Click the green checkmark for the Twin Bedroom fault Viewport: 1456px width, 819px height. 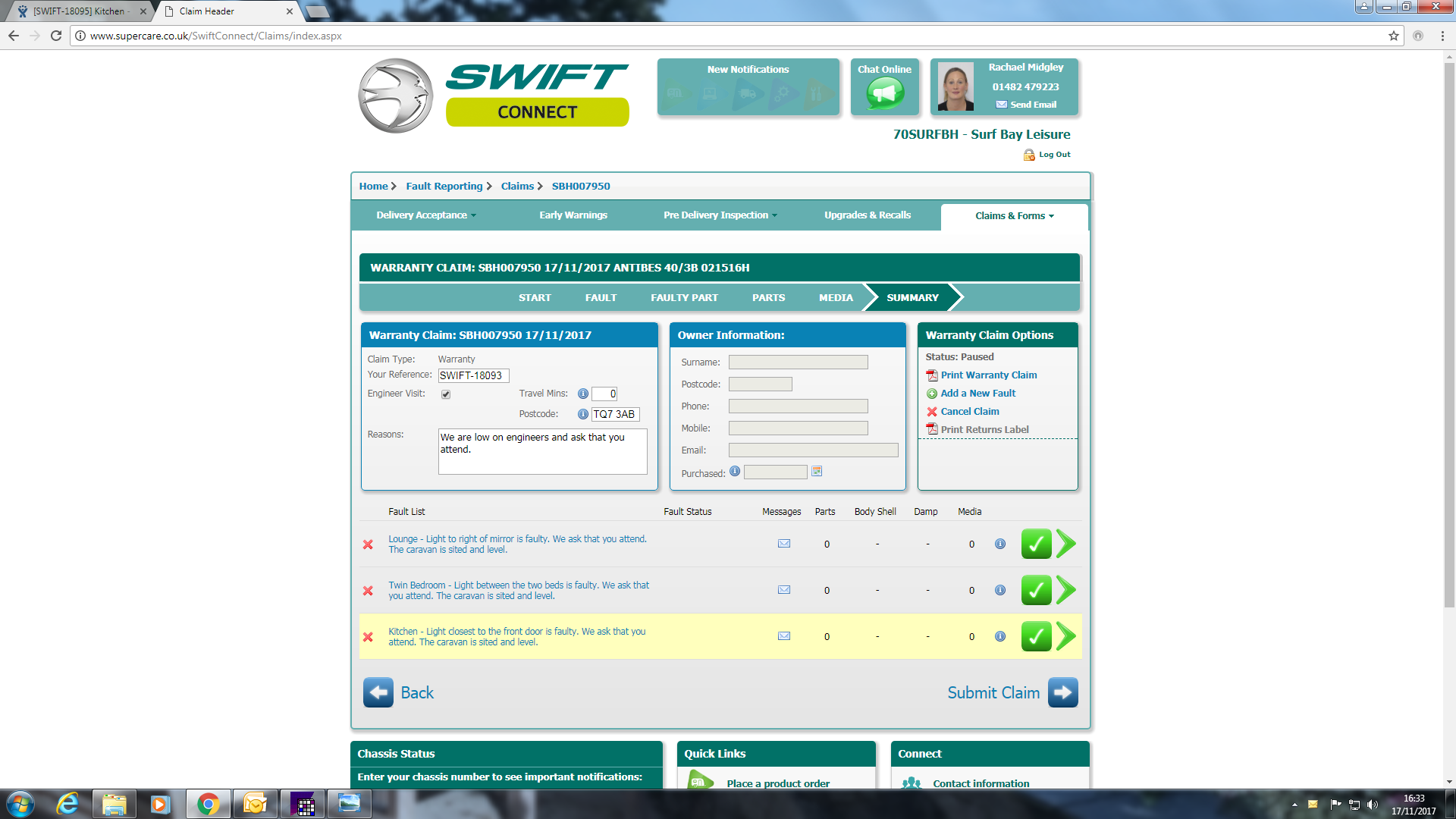[x=1036, y=590]
